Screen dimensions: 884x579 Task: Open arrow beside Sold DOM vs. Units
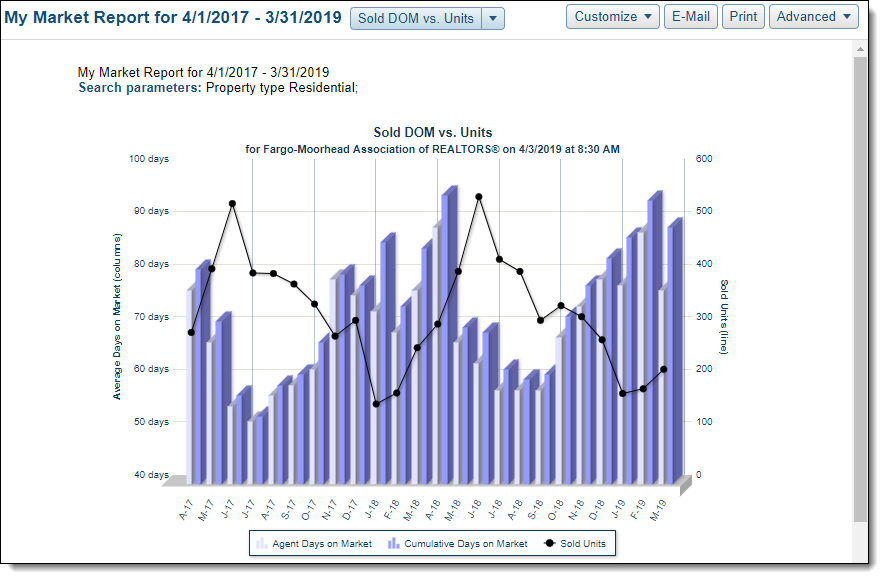493,19
